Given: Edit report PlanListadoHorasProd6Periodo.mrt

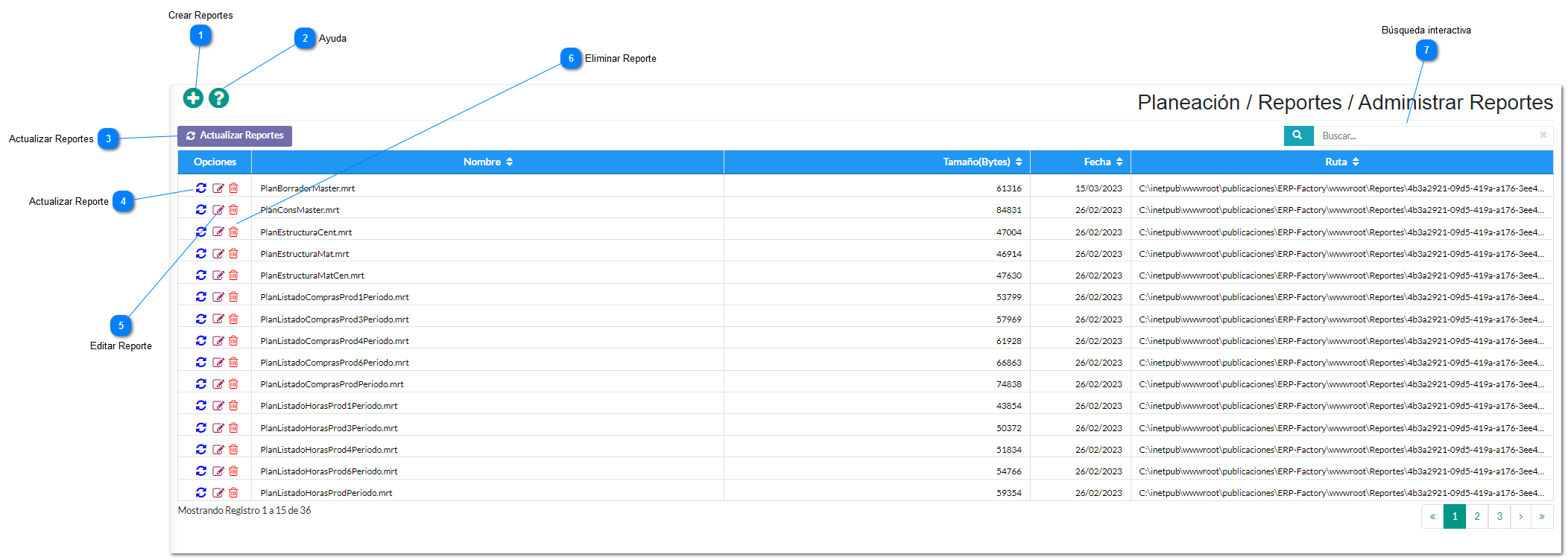Looking at the screenshot, I should [218, 471].
